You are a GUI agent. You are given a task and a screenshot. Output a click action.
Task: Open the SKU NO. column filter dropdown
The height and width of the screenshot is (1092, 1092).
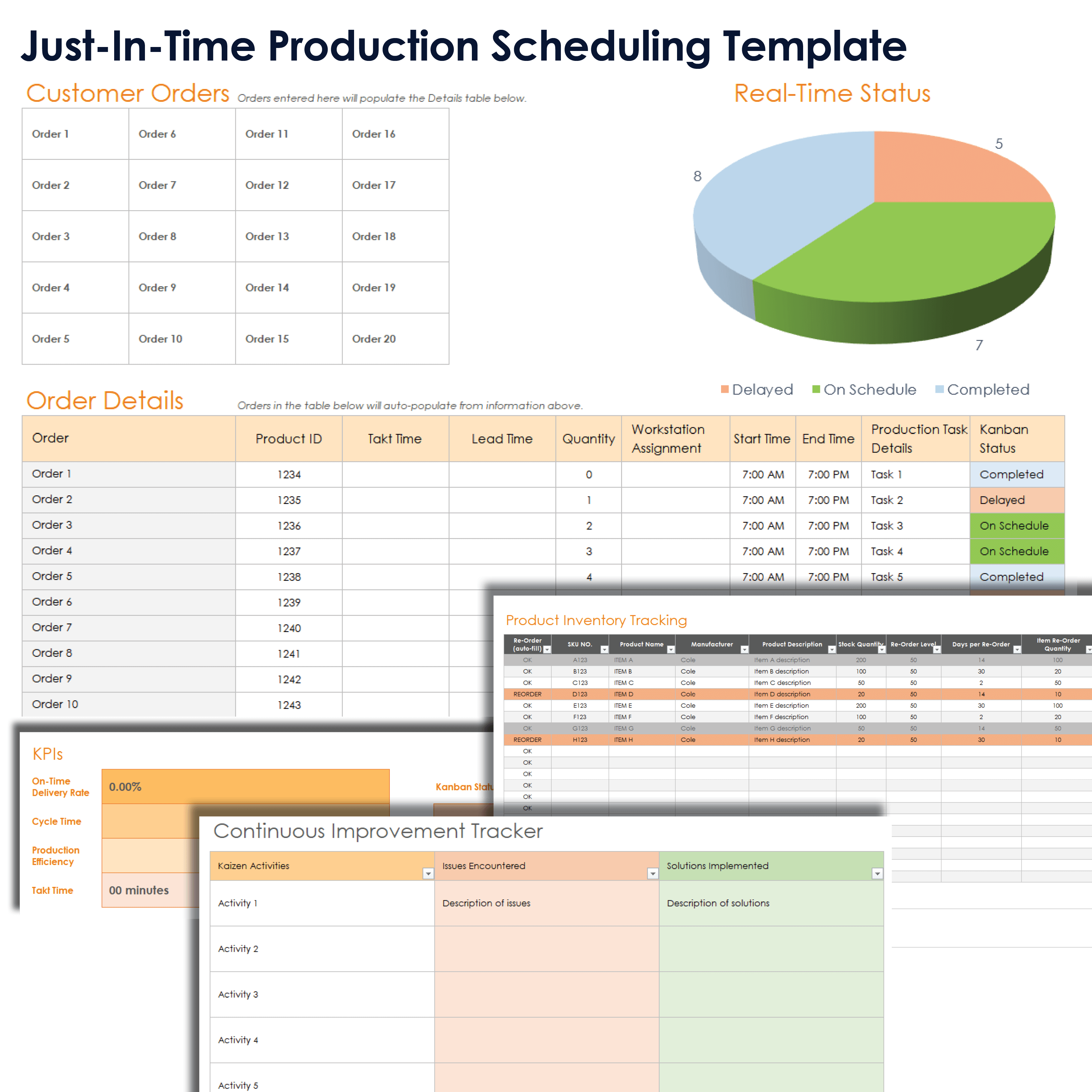[x=604, y=650]
